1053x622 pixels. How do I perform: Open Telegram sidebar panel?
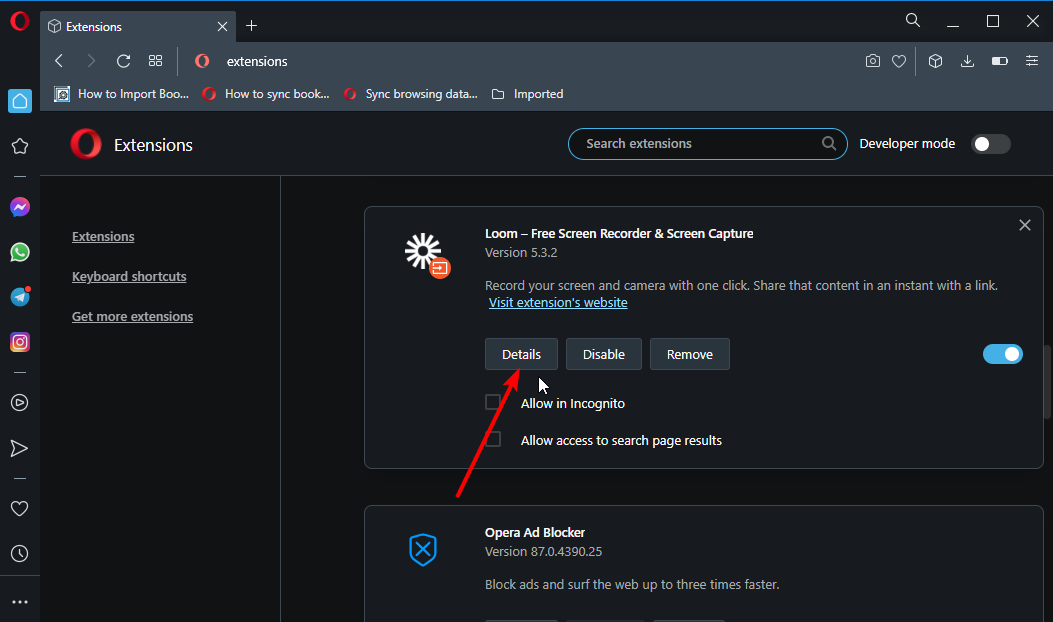click(x=19, y=297)
